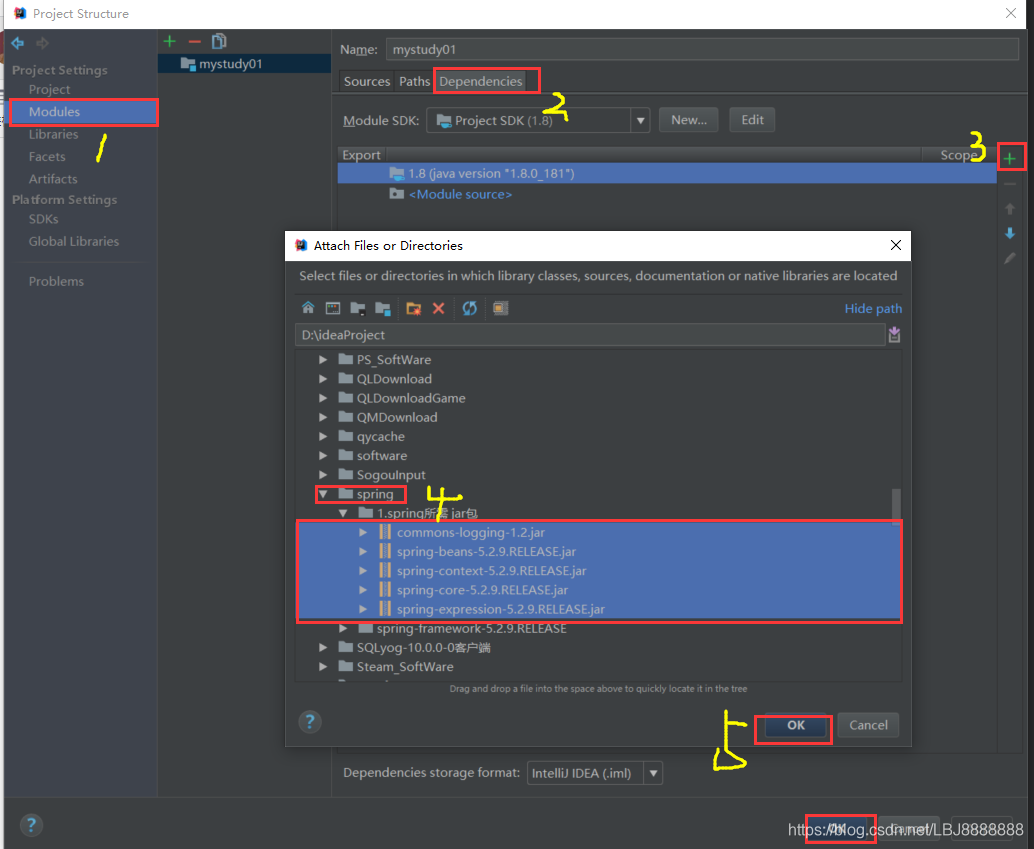Click the remove dependency minus icon on right

pyautogui.click(x=1010, y=185)
